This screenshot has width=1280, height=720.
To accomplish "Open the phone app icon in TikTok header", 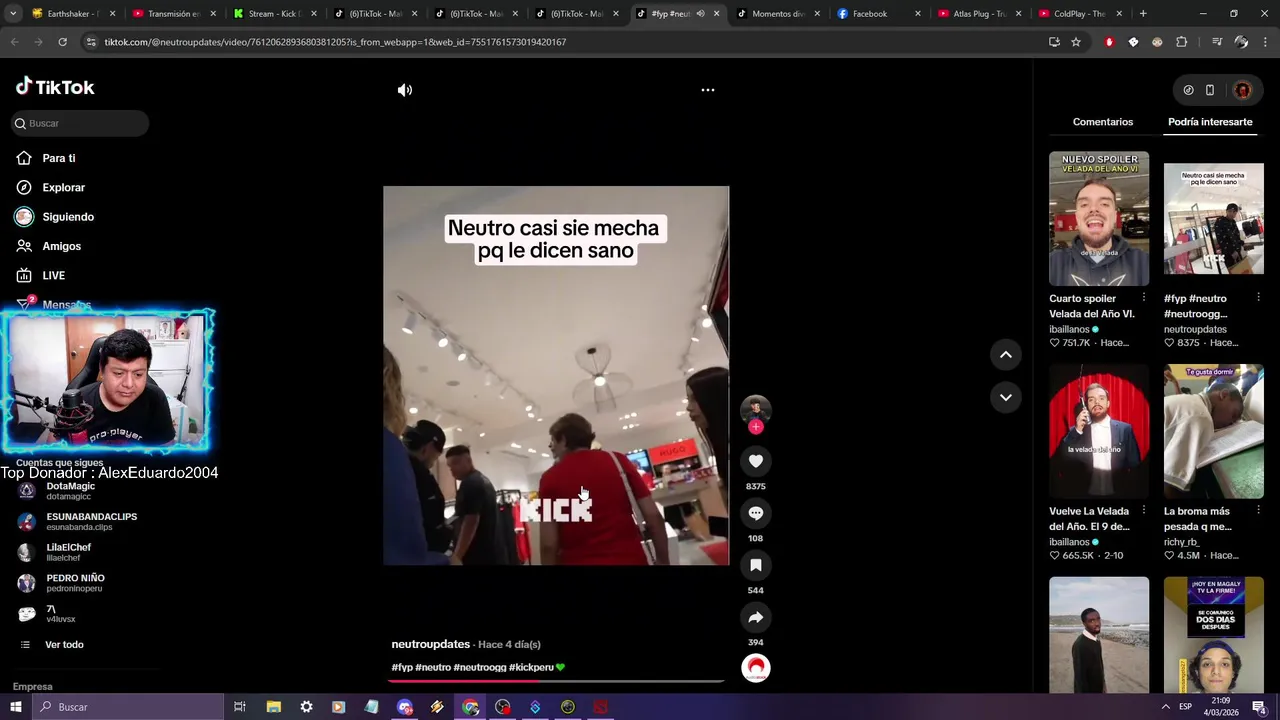I will [1210, 90].
